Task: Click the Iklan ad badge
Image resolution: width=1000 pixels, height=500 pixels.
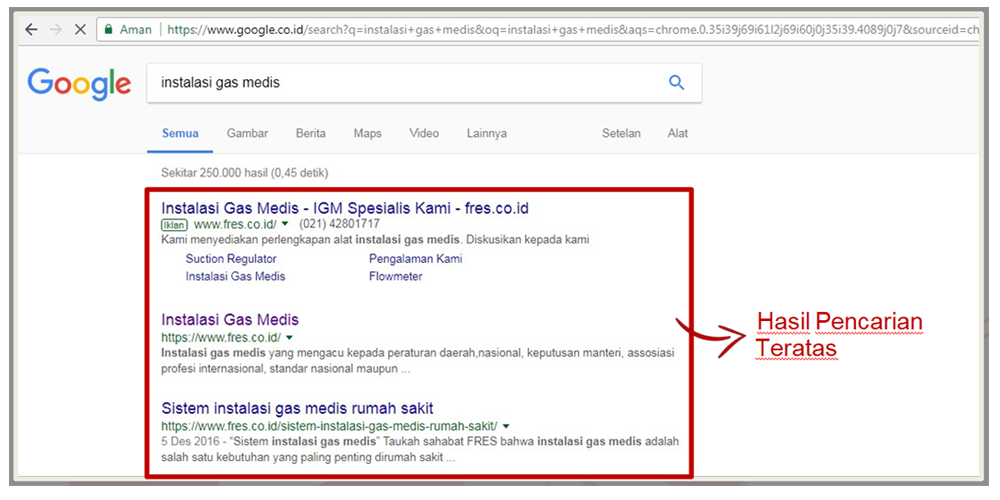Action: (x=174, y=224)
